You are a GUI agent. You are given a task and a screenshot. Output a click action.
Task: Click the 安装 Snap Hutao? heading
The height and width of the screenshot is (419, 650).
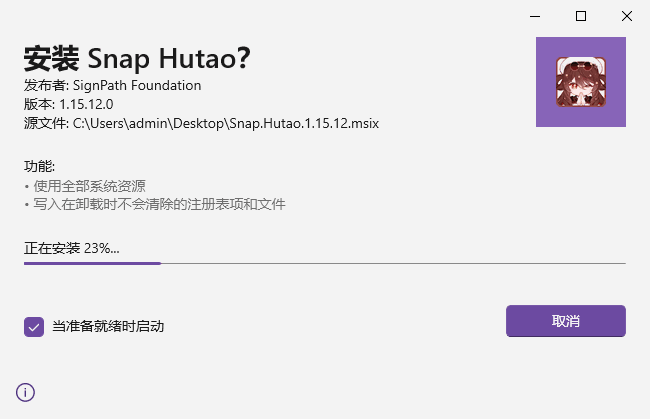point(136,58)
